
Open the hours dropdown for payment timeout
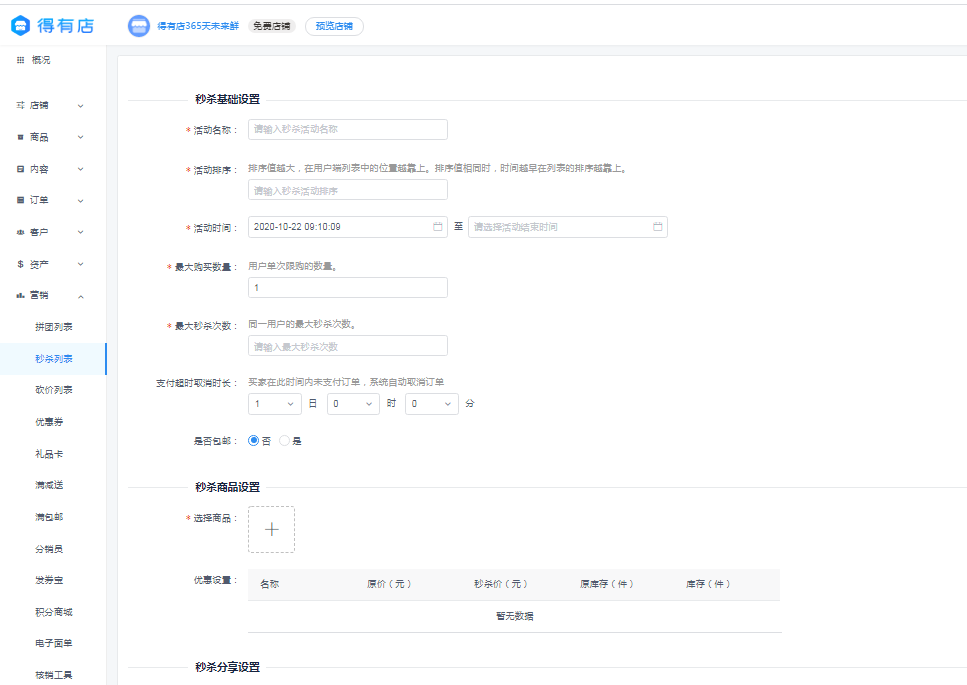click(353, 404)
